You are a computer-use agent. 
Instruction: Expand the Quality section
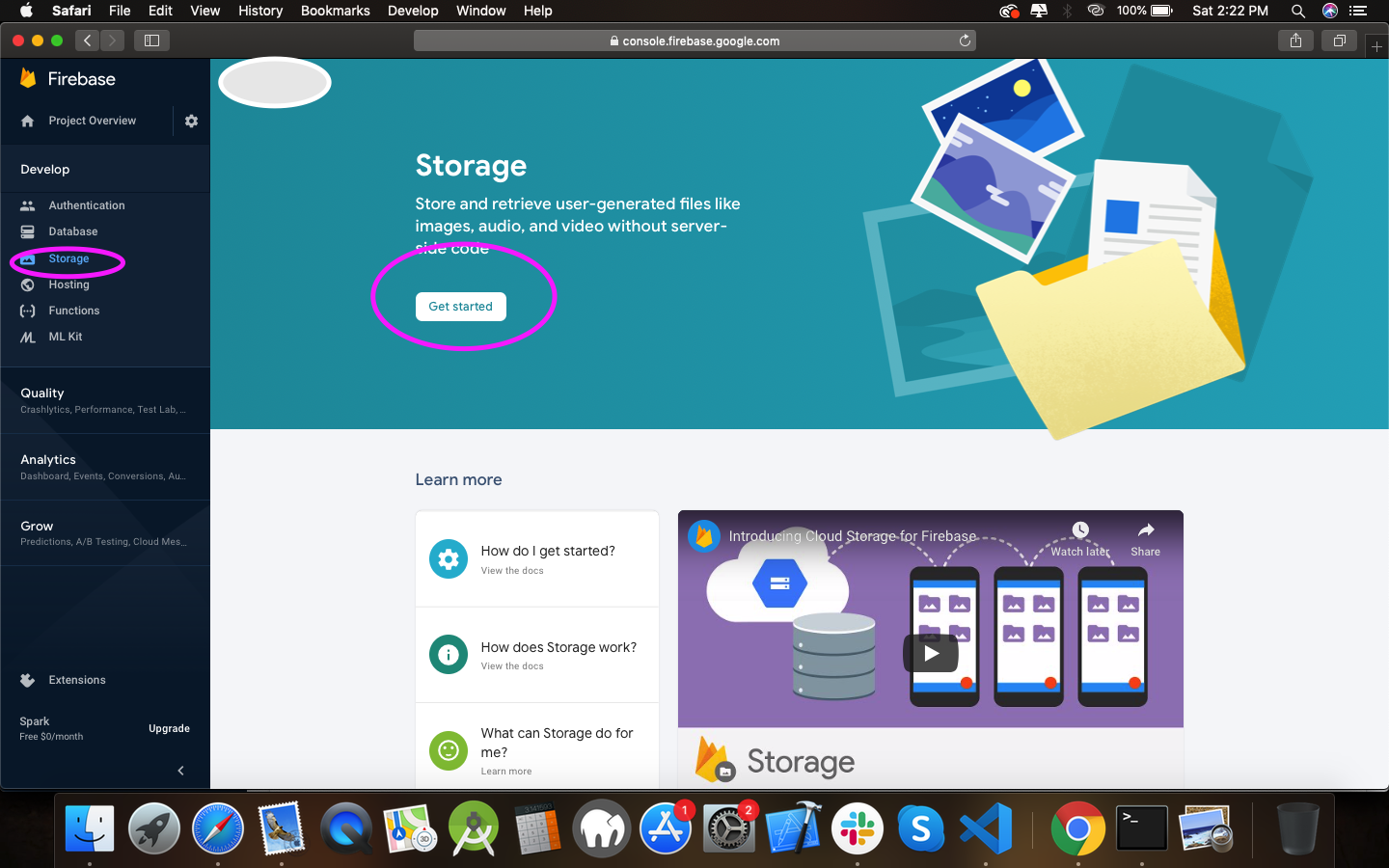click(x=41, y=393)
